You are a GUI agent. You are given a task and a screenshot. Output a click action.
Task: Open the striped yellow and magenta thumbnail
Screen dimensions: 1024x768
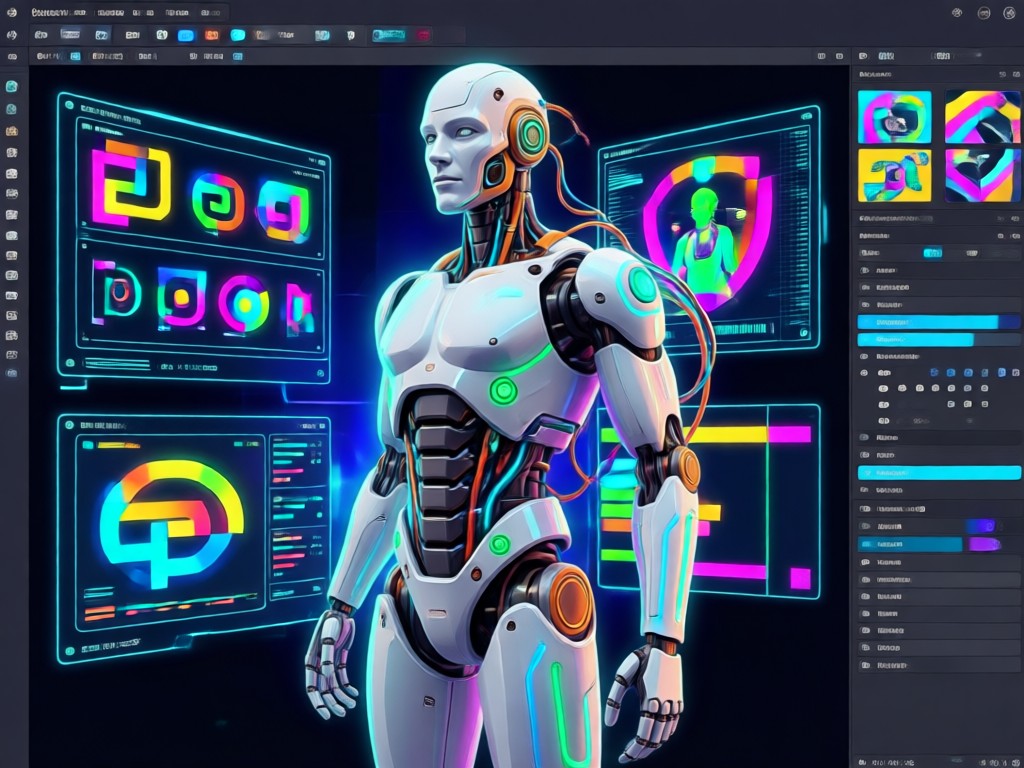[x=982, y=117]
